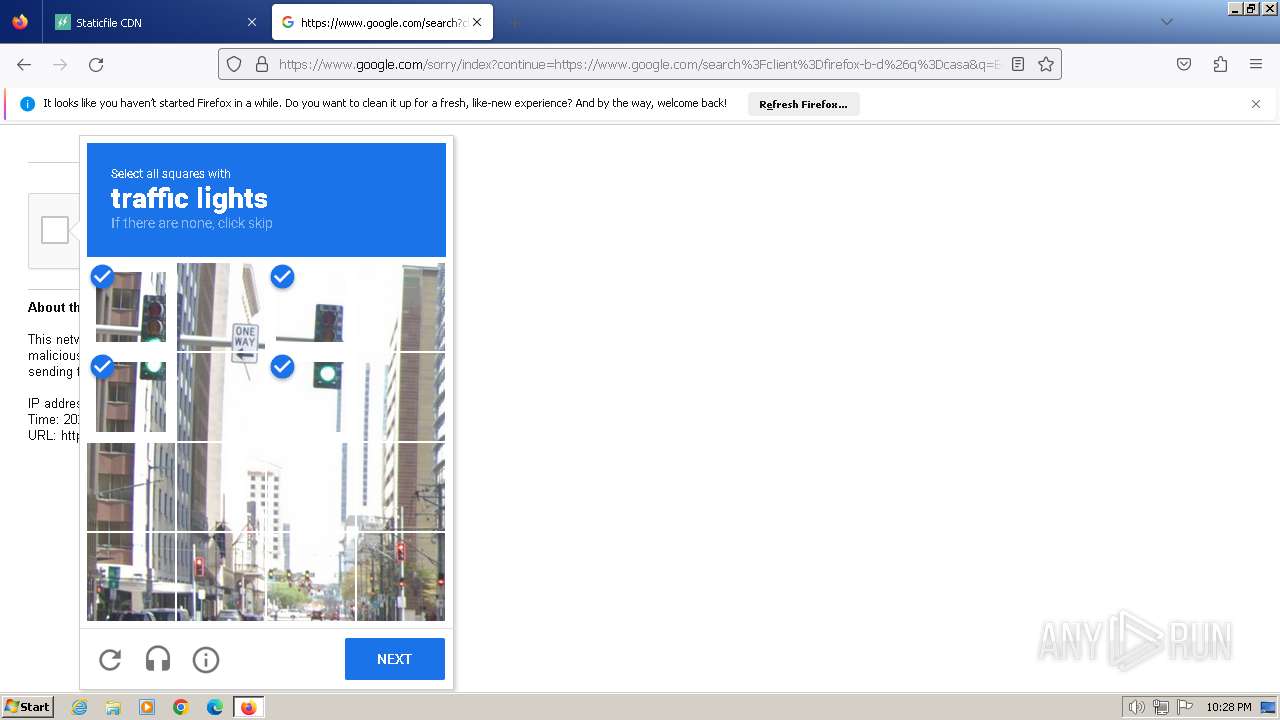
Task: Open the Action Center flag icon
Action: click(1185, 707)
